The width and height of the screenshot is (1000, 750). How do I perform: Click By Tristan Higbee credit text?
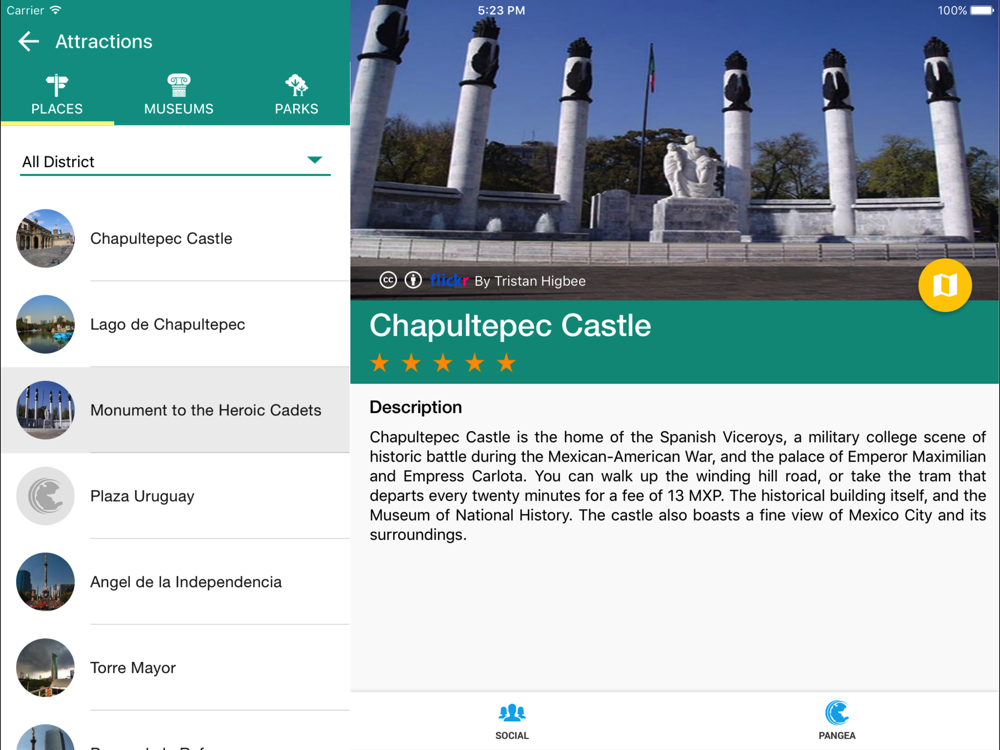[530, 281]
